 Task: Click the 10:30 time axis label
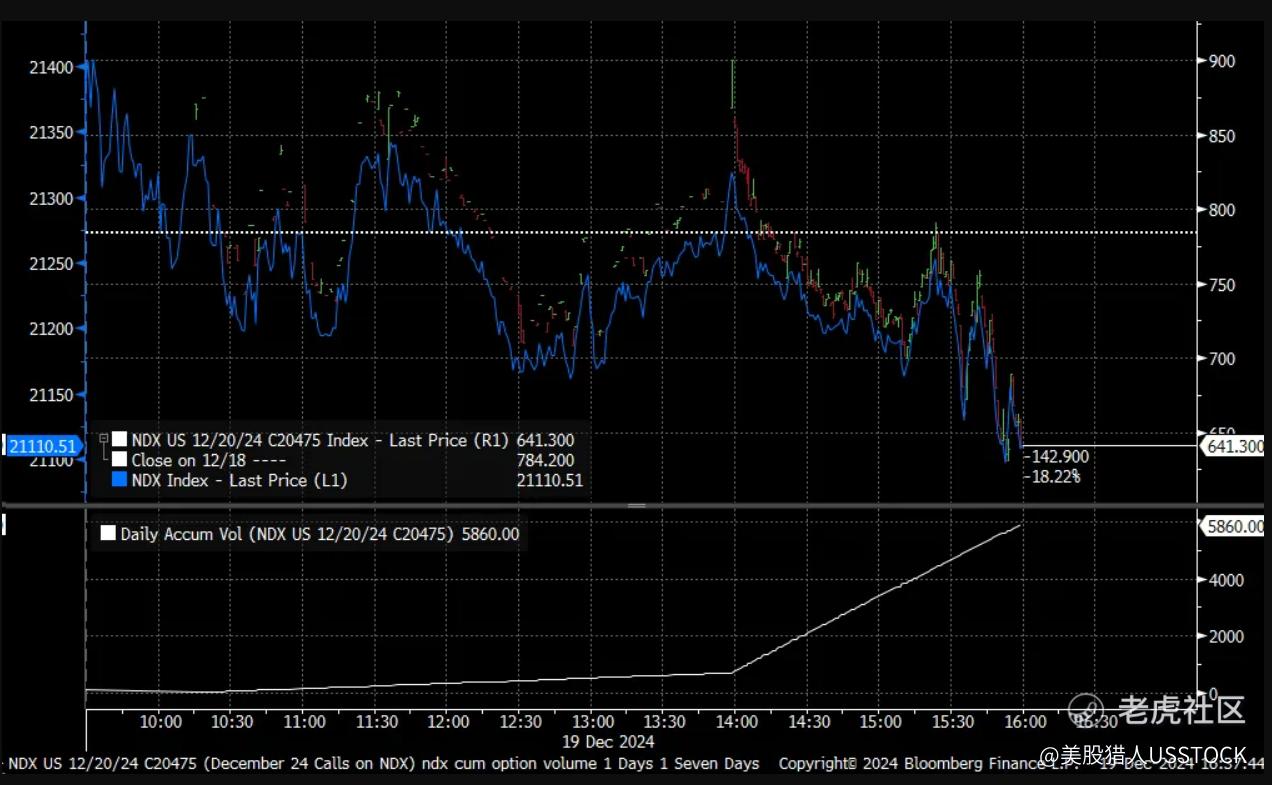[233, 722]
